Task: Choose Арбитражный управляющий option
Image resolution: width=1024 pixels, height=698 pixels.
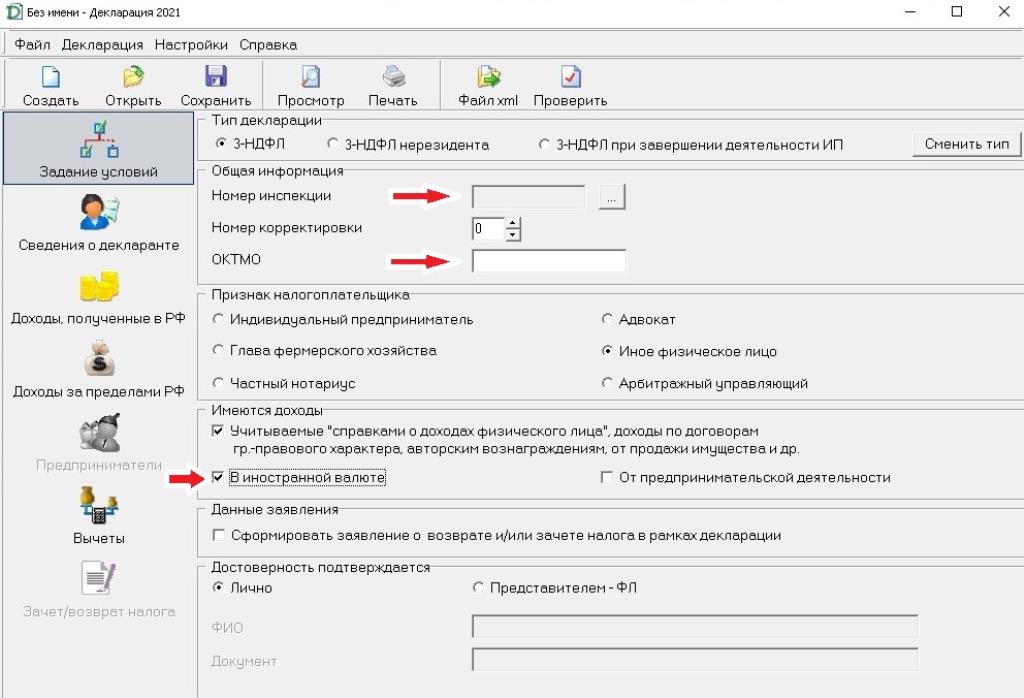Action: (607, 383)
